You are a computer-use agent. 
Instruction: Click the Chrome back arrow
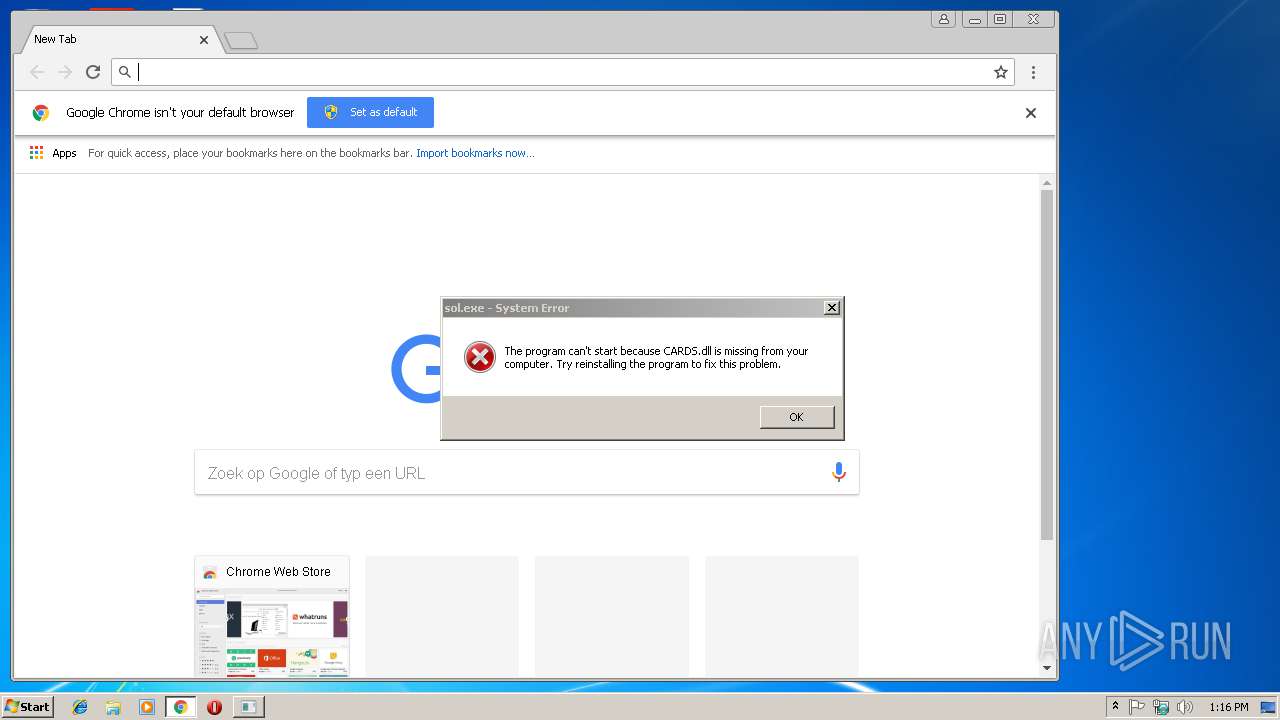[37, 72]
